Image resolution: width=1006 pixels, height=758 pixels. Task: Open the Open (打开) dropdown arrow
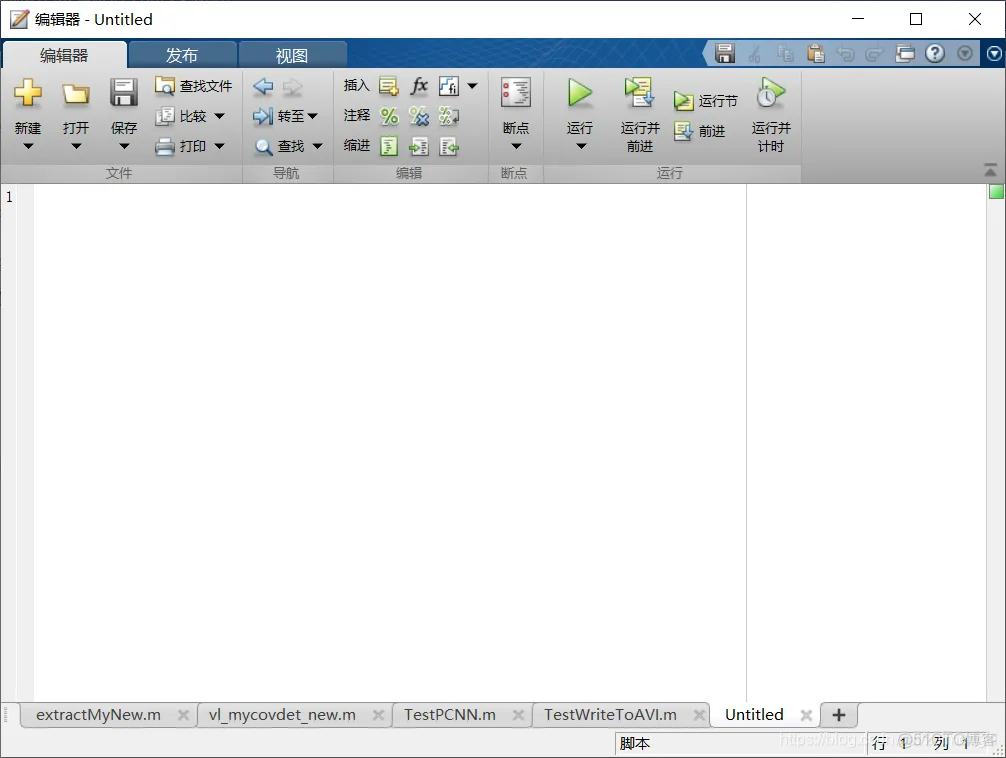click(76, 146)
